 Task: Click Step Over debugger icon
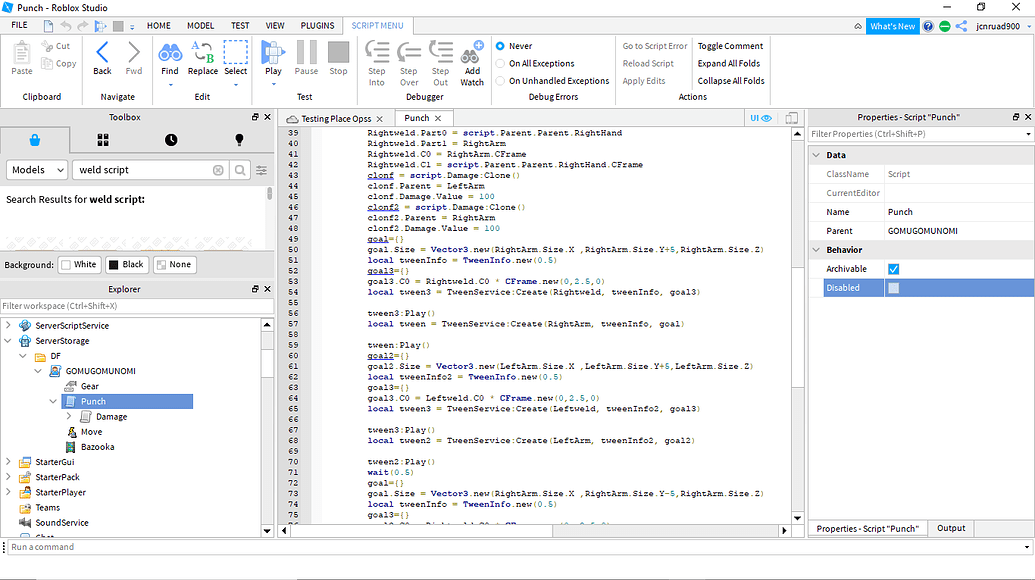point(409,52)
